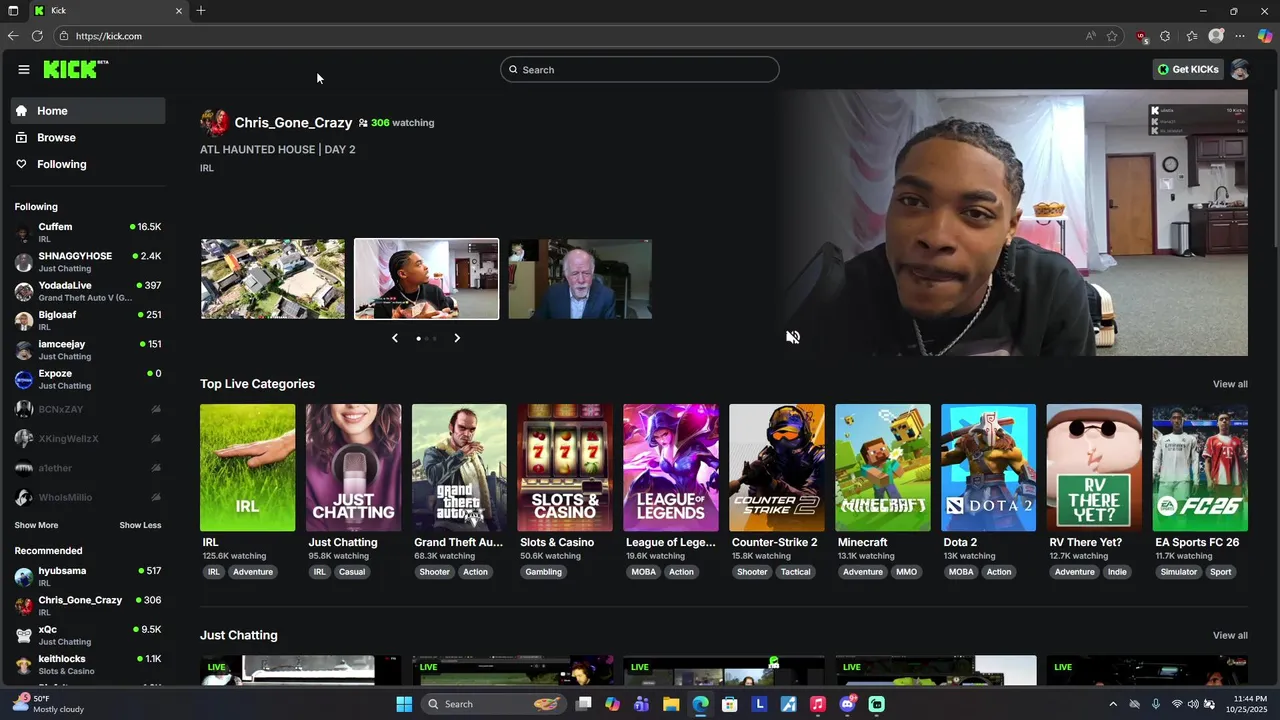Go back in browser
Screen dimensions: 1280x720
[13, 36]
